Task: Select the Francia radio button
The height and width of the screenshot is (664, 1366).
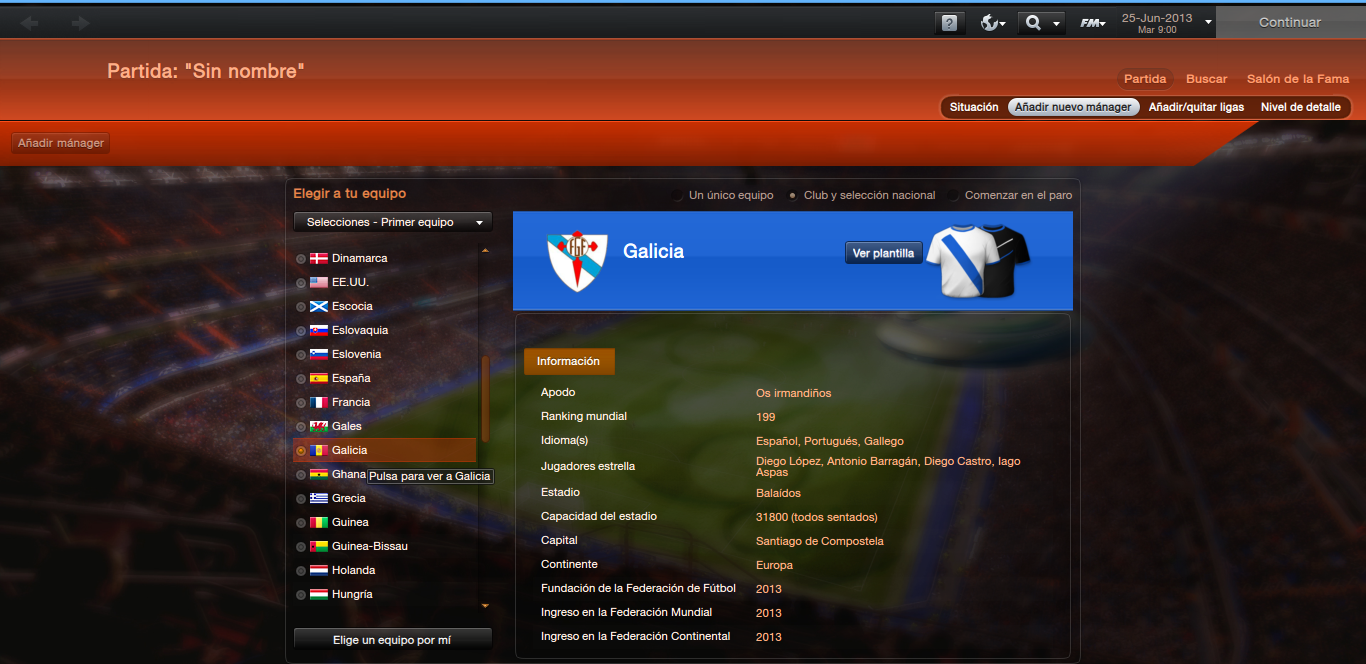Action: 301,402
